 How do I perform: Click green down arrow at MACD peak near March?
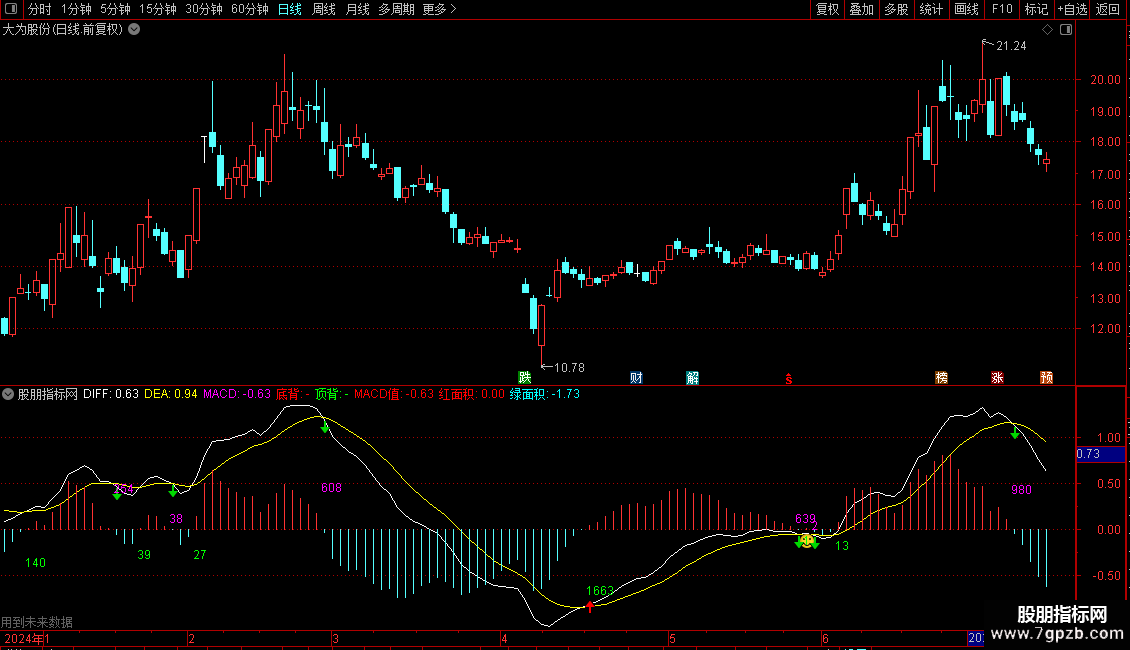[x=325, y=427]
